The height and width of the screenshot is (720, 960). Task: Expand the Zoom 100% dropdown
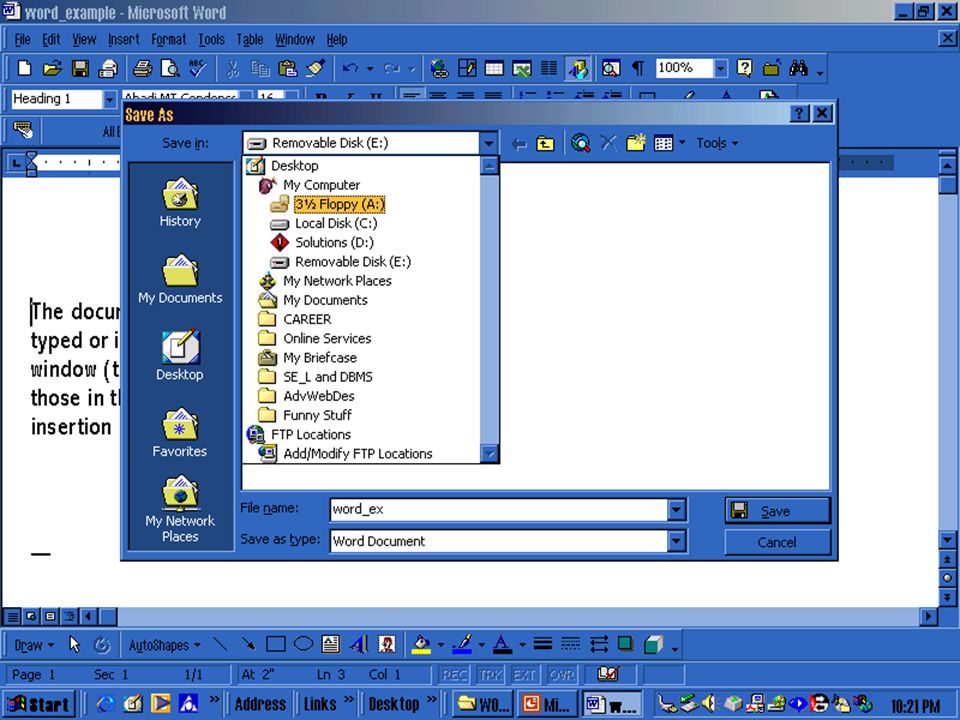click(x=721, y=68)
